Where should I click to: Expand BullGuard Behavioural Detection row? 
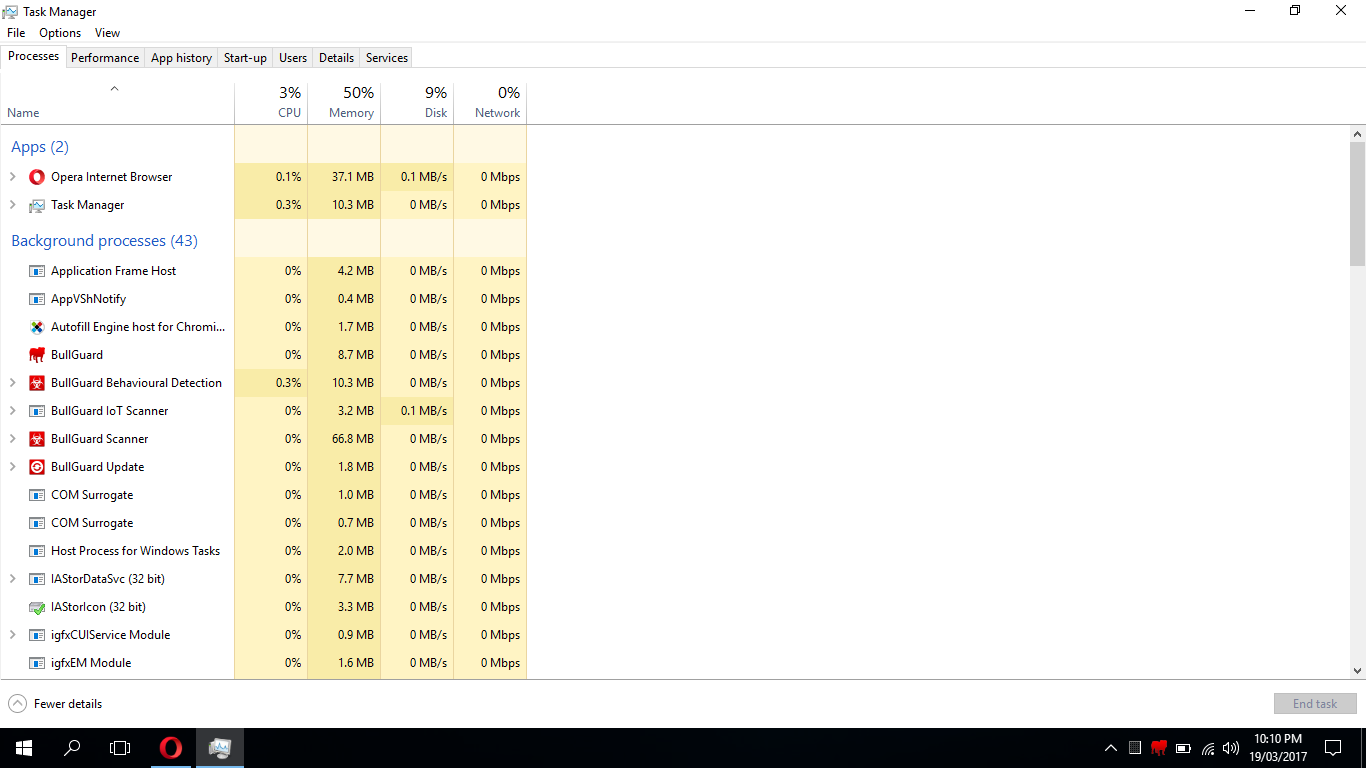click(x=13, y=383)
